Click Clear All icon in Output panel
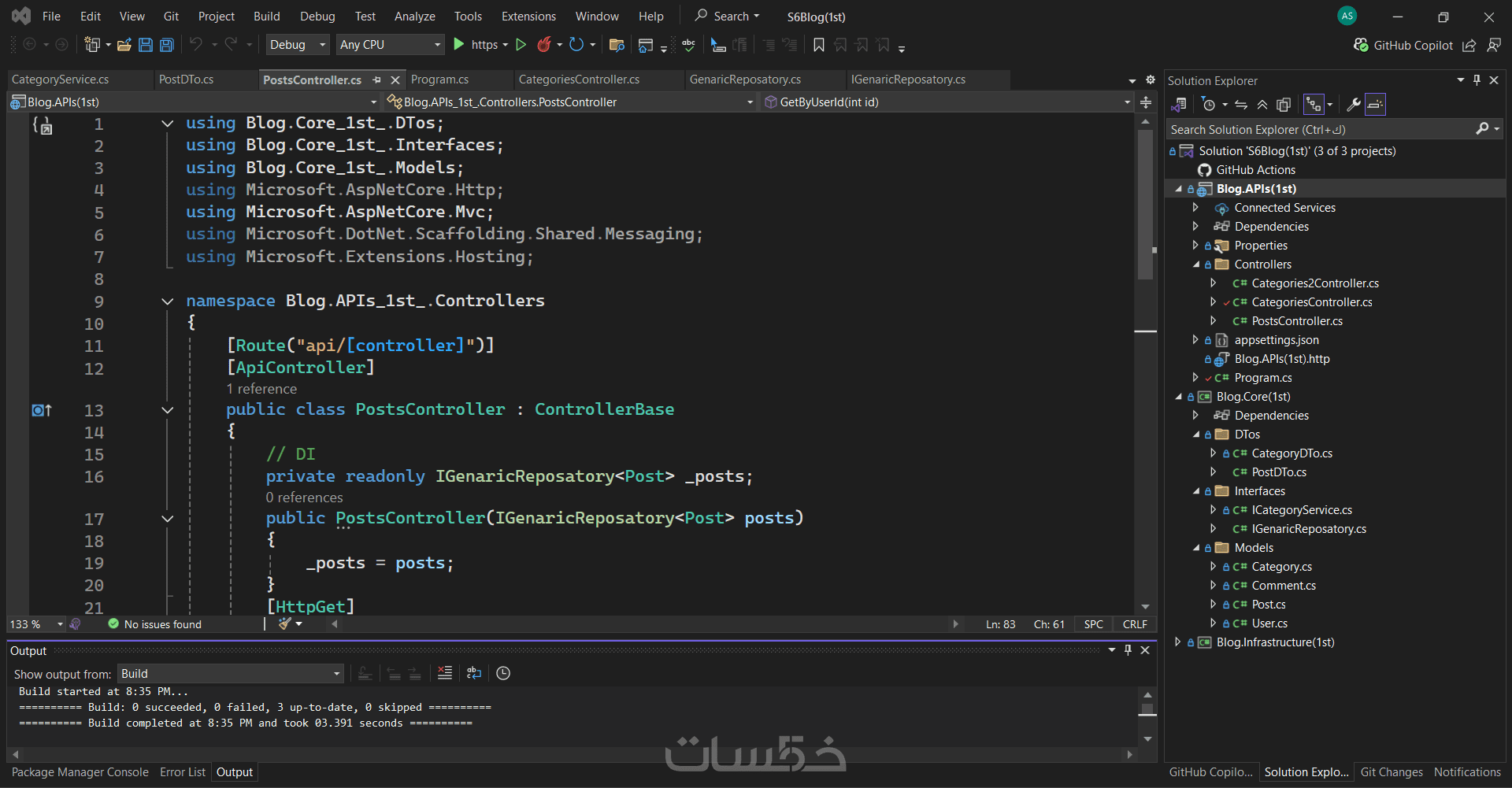This screenshot has width=1512, height=788. pyautogui.click(x=445, y=673)
